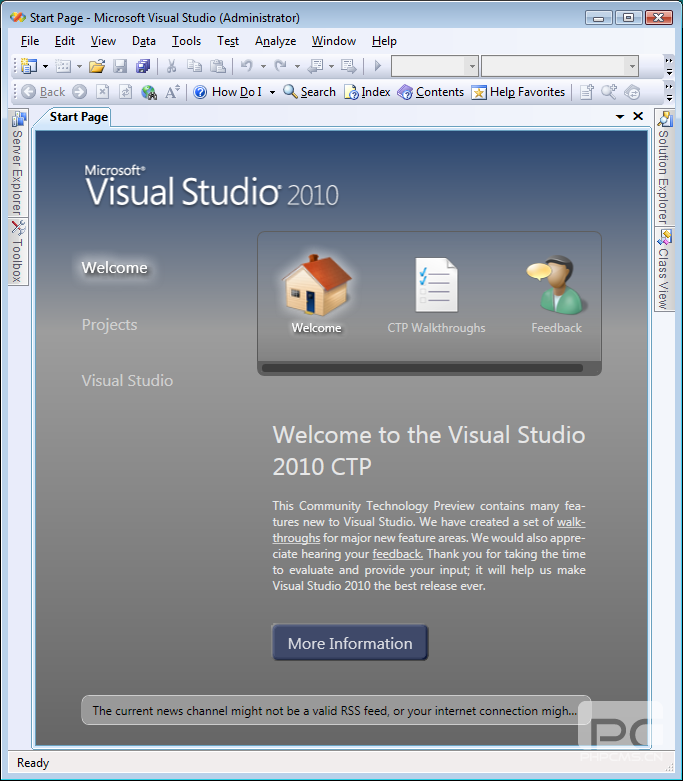Click the Back help navigation button
This screenshot has height=781, width=683.
click(43, 92)
